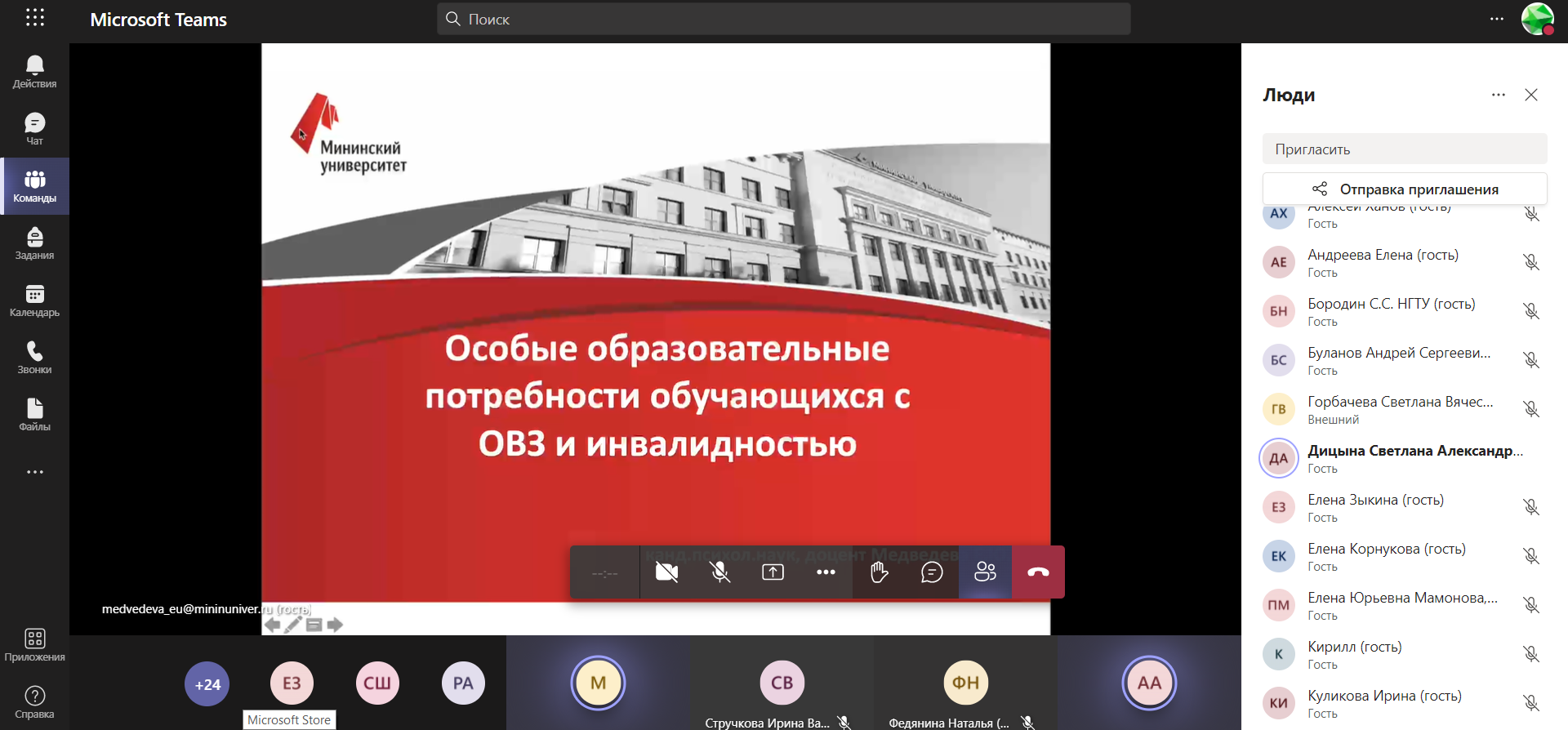Open the Календарь section
Image resolution: width=1568 pixels, height=730 pixels.
(34, 300)
